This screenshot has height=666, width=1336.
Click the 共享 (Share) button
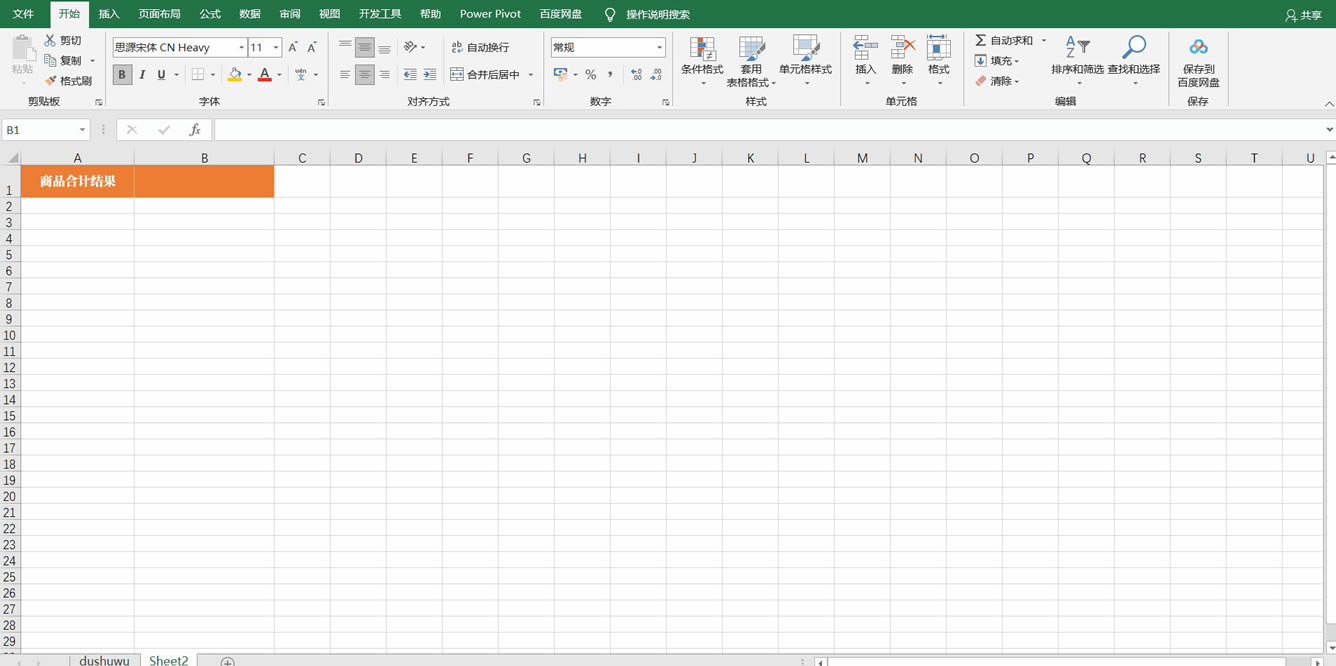[1303, 15]
